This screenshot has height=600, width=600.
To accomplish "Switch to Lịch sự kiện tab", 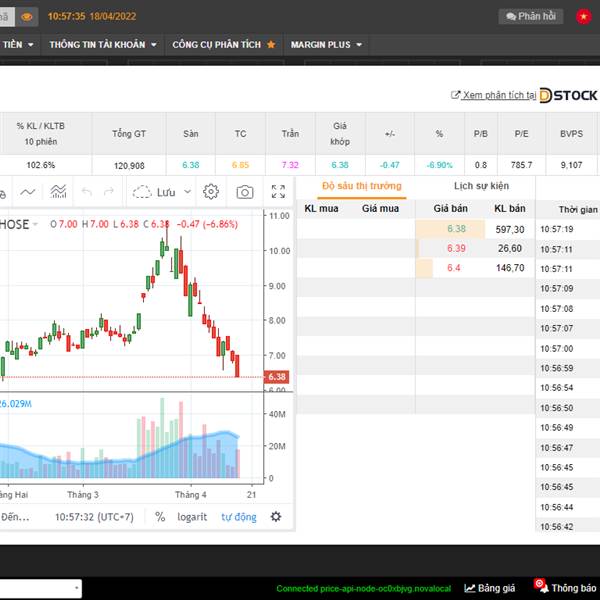I will click(481, 186).
